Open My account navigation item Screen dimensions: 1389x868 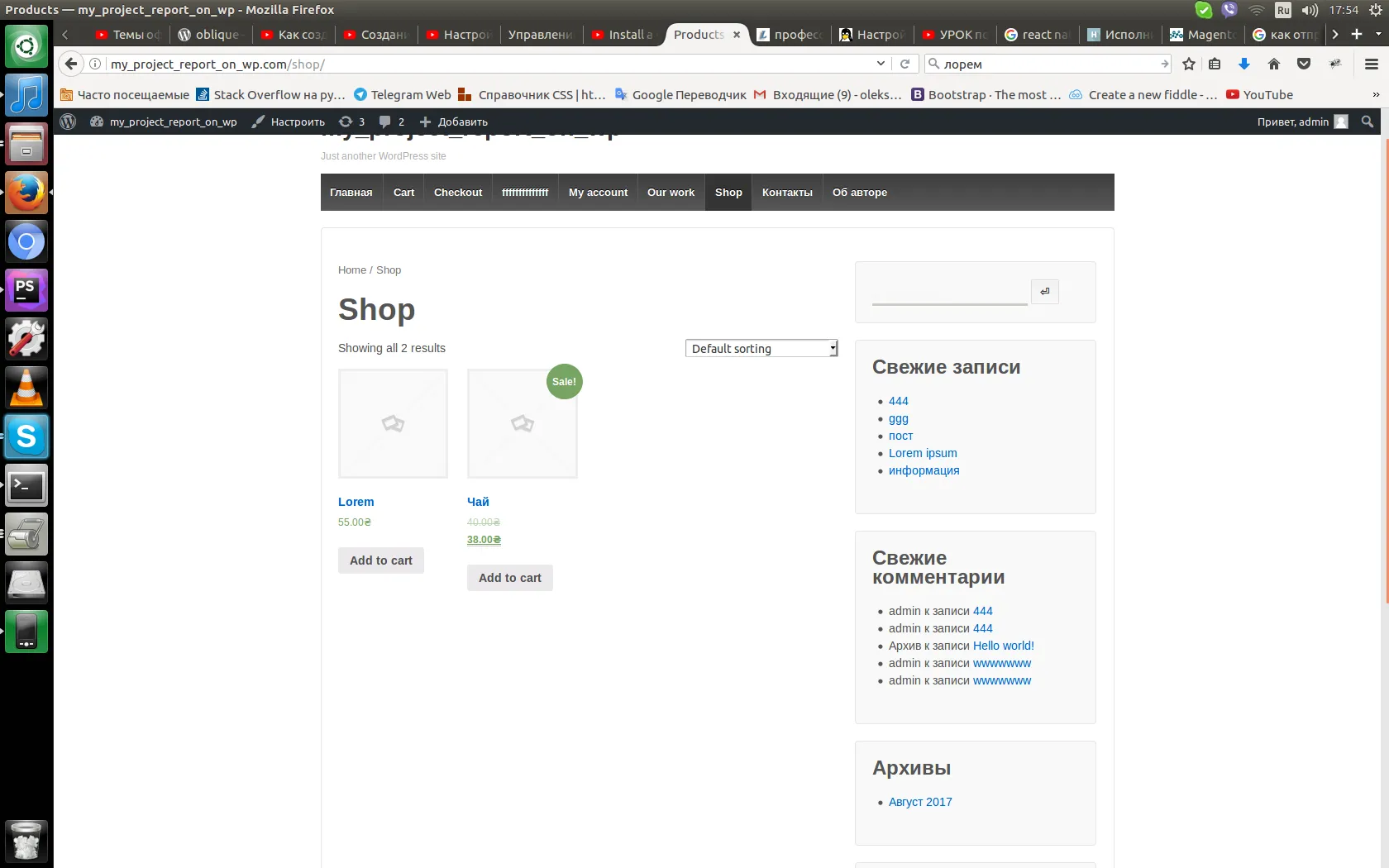tap(598, 192)
